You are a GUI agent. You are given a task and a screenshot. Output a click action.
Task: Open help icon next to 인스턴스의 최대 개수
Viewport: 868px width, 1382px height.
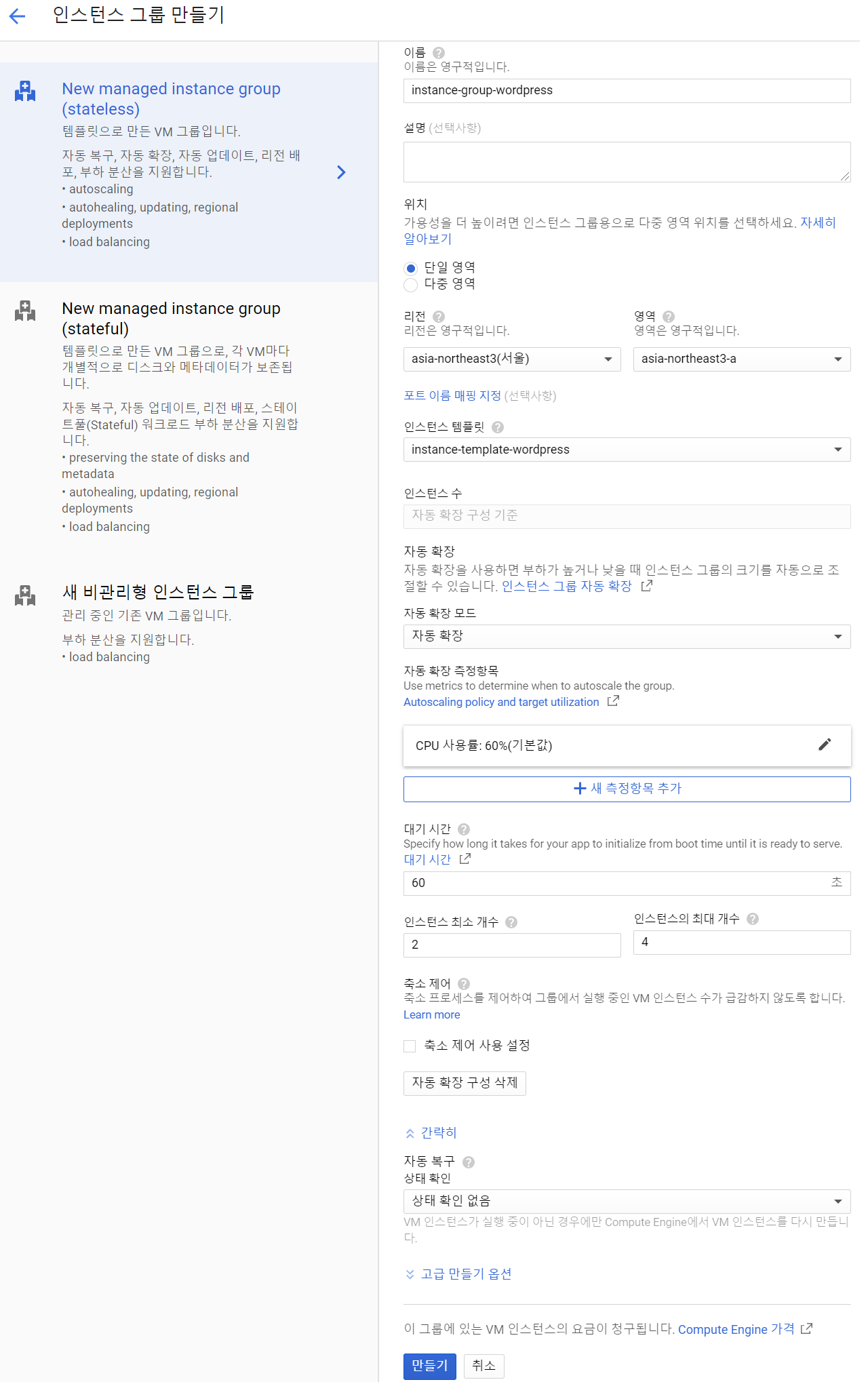pos(753,919)
